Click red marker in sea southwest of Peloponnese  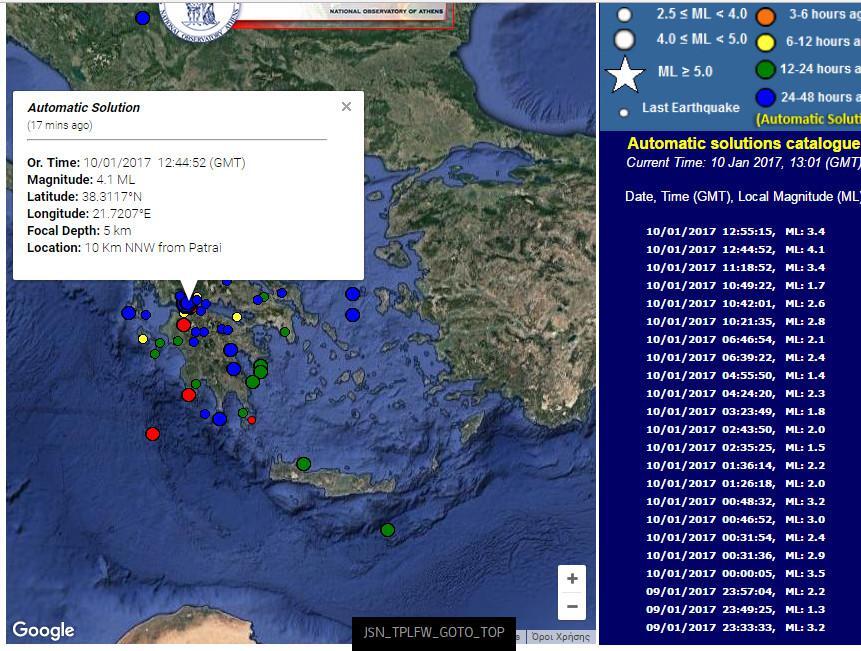152,434
